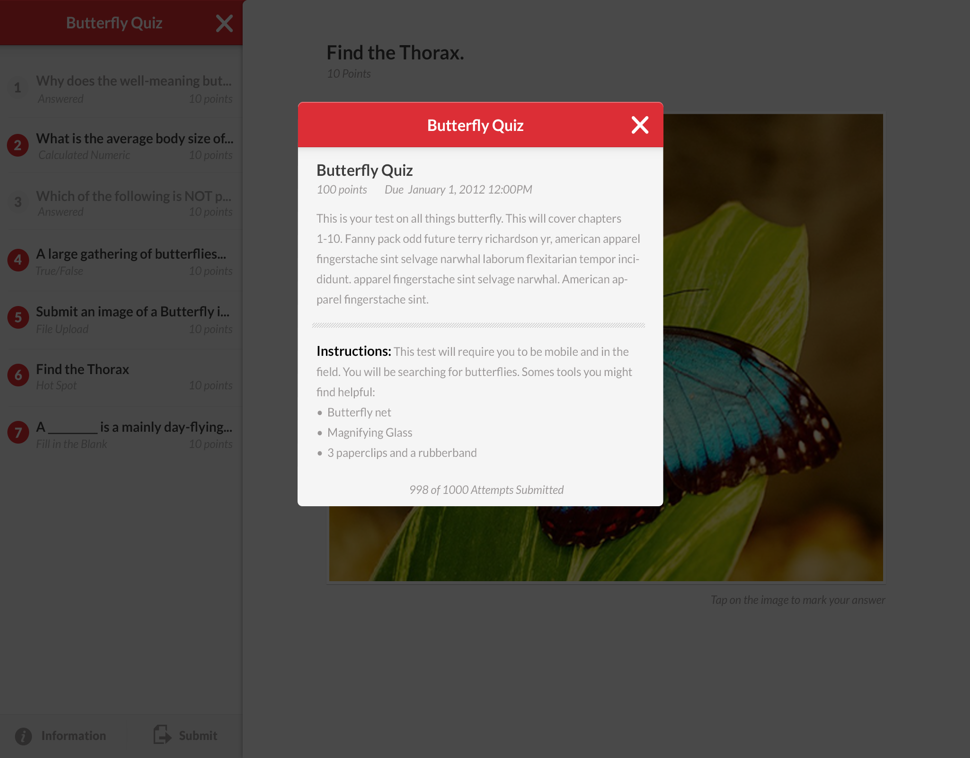This screenshot has height=758, width=970.
Task: Click the 998 of 1000 Attempts text
Action: (x=486, y=490)
